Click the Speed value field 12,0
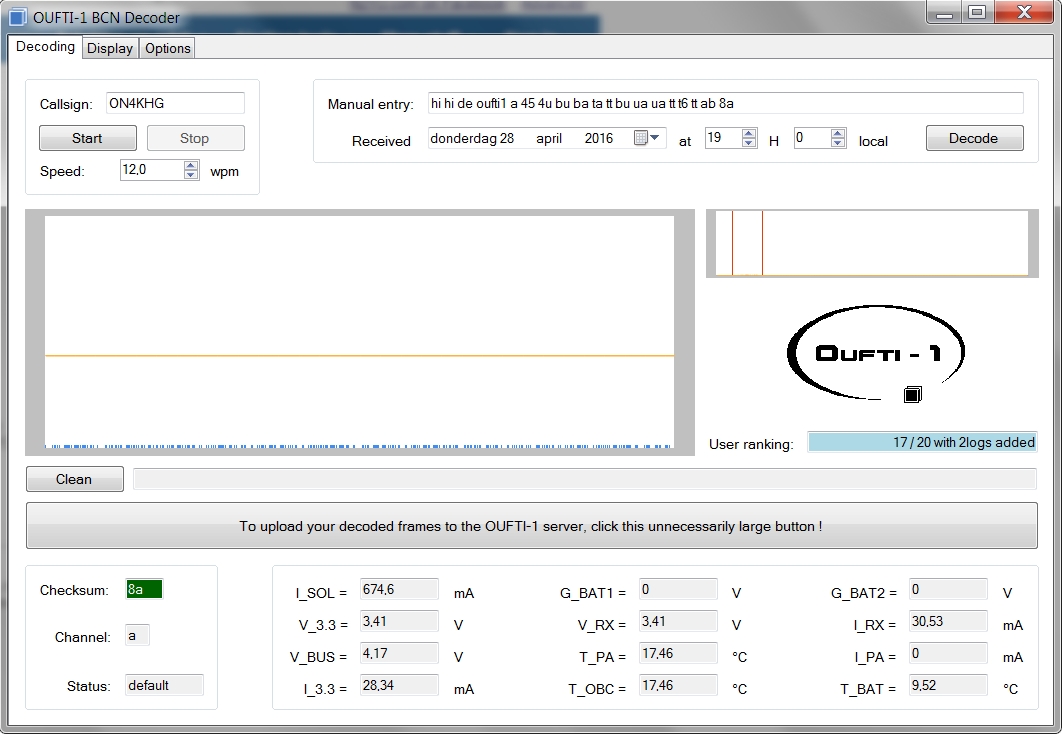1062x735 pixels. click(x=152, y=169)
